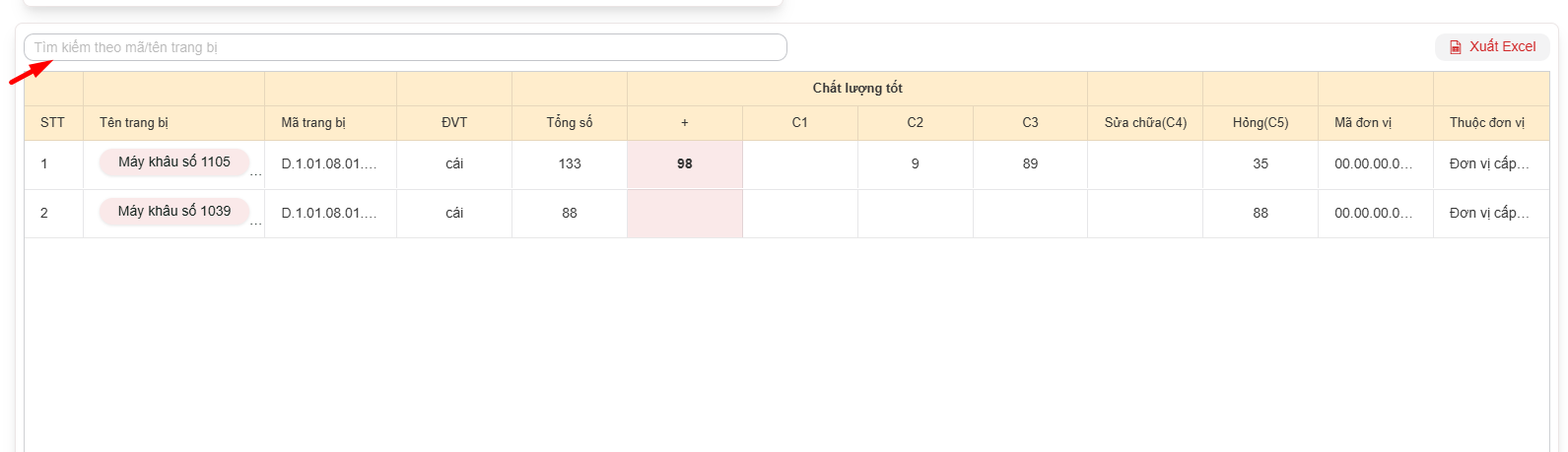Click the Thuộc đơn vị column header
1568x452 pixels.
coord(1487,123)
